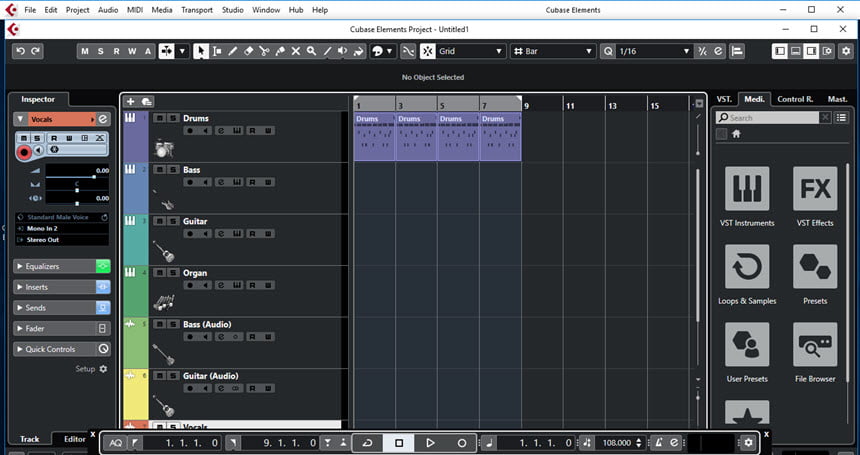Open the Grid Type Bar dropdown
860x455 pixels.
pyautogui.click(x=553, y=51)
